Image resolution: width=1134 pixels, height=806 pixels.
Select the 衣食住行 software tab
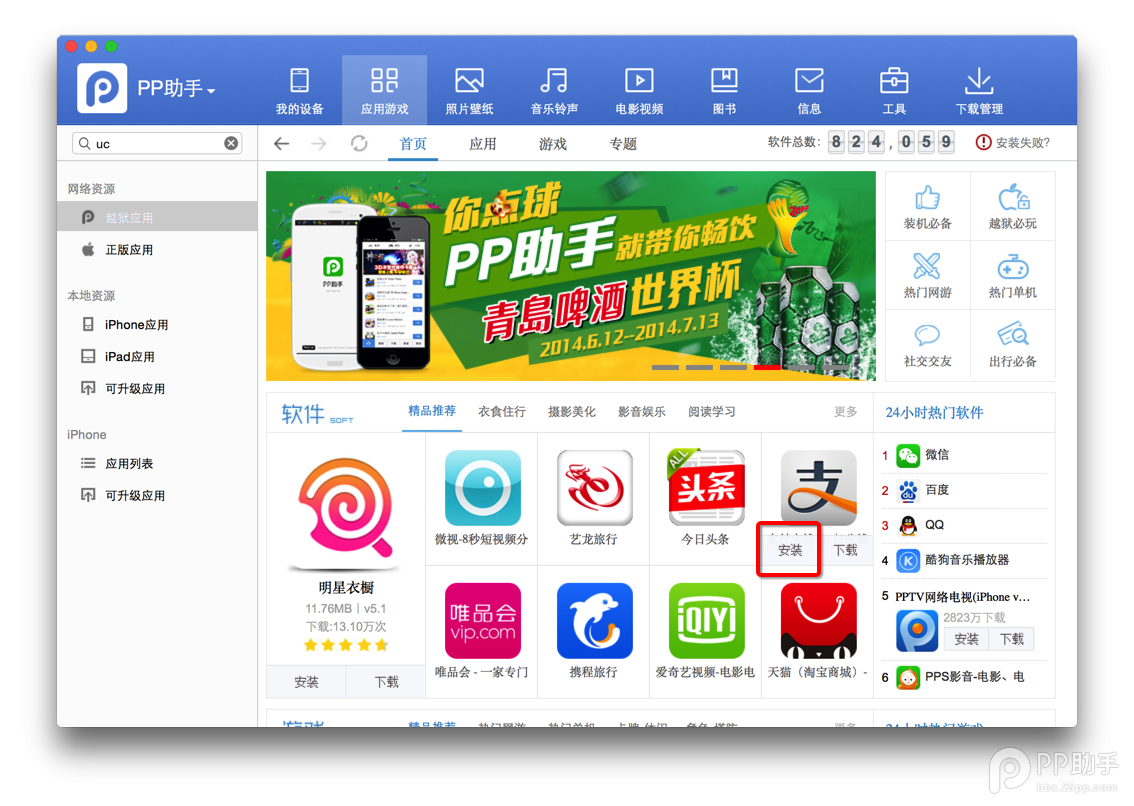(x=501, y=411)
